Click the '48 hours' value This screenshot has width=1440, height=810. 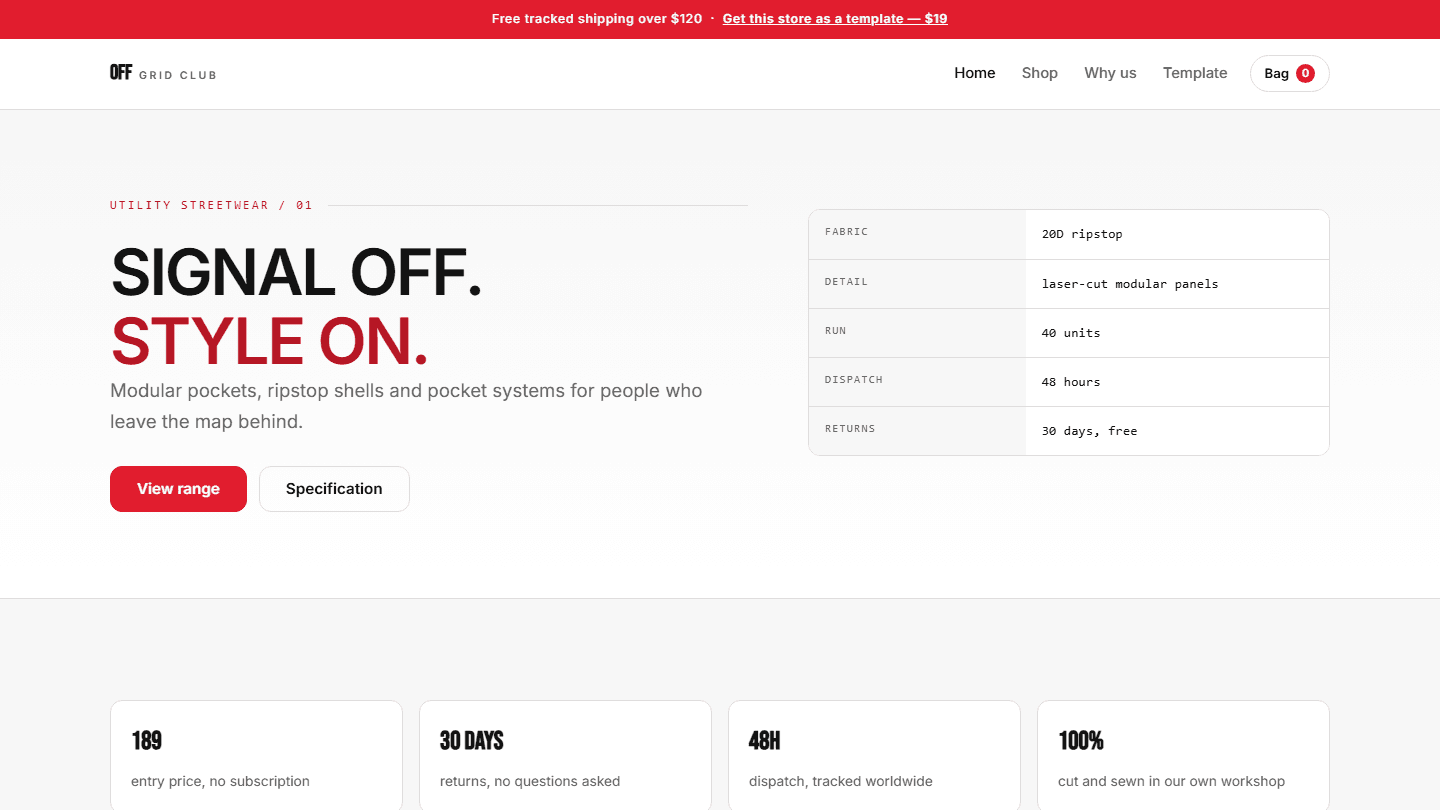coord(1071,382)
